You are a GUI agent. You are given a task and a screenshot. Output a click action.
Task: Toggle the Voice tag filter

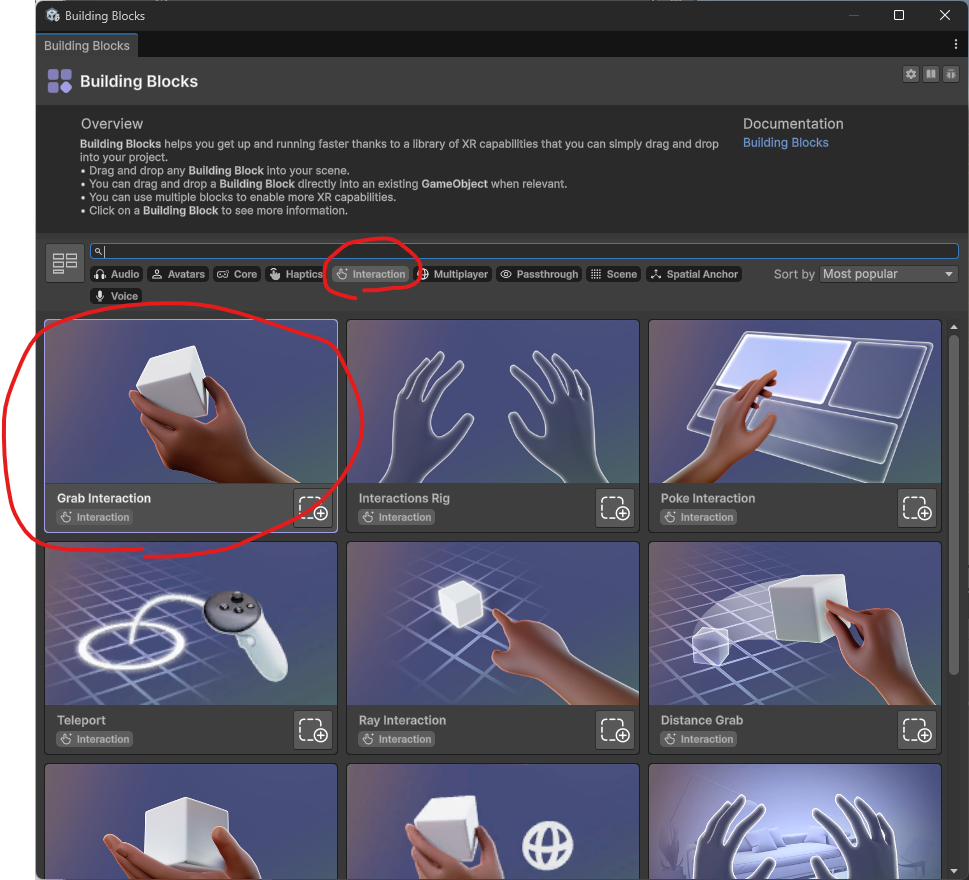pos(116,296)
